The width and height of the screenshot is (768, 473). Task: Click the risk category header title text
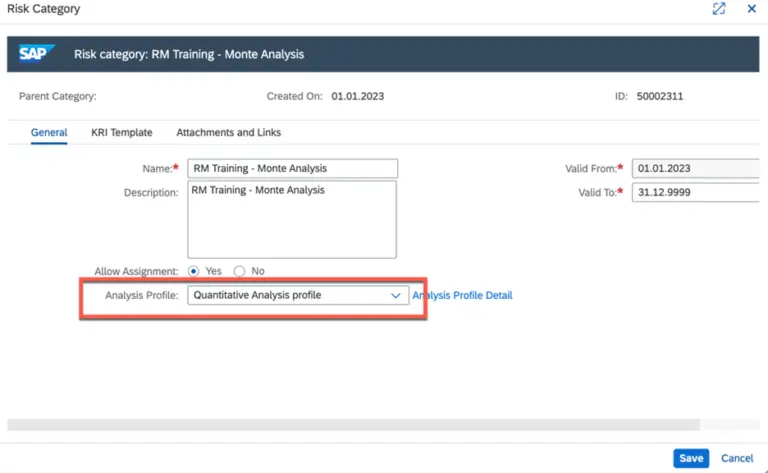click(189, 54)
